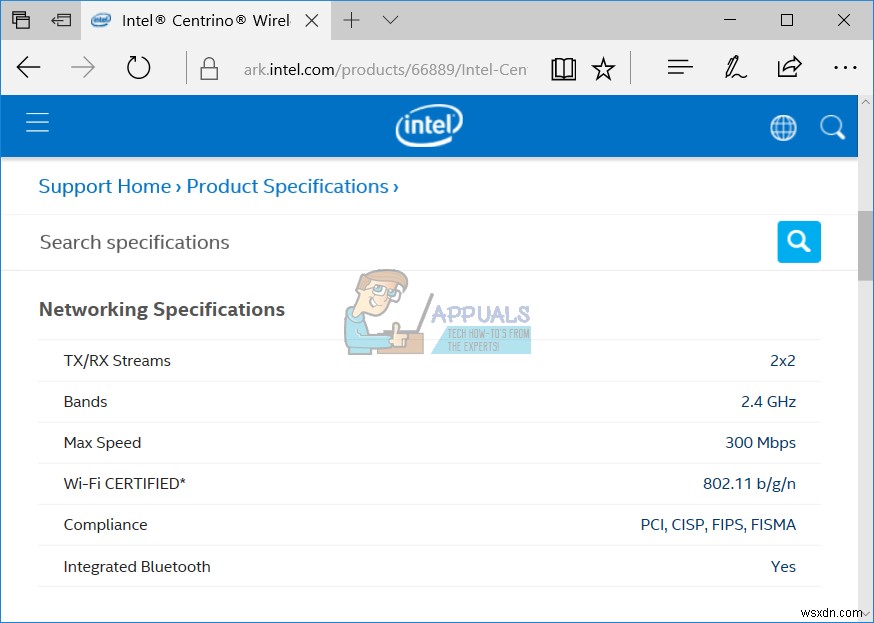Screen dimensions: 874x623
Task: Open the globe region selector on Intel's header
Action: [783, 127]
